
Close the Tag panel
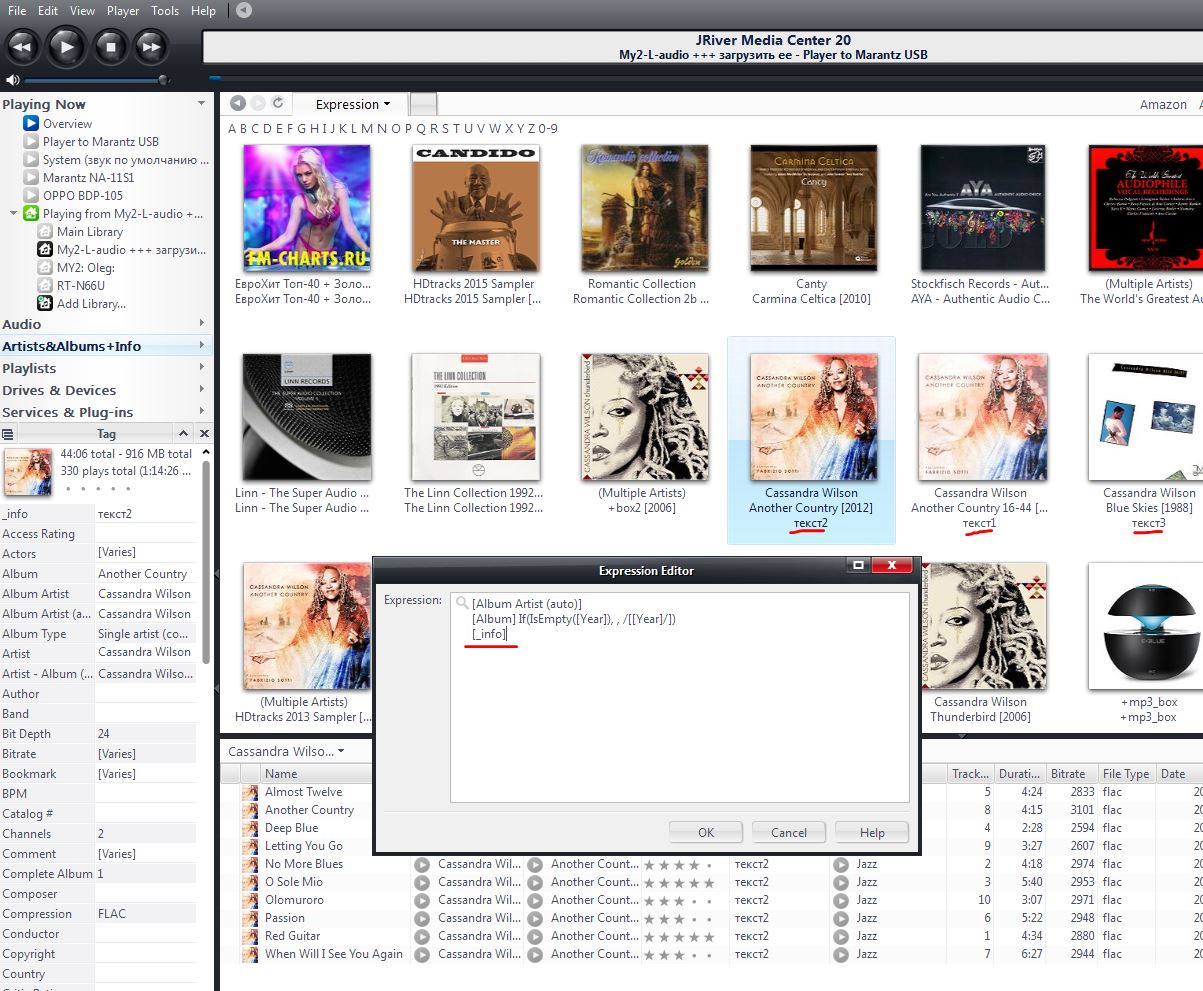204,433
